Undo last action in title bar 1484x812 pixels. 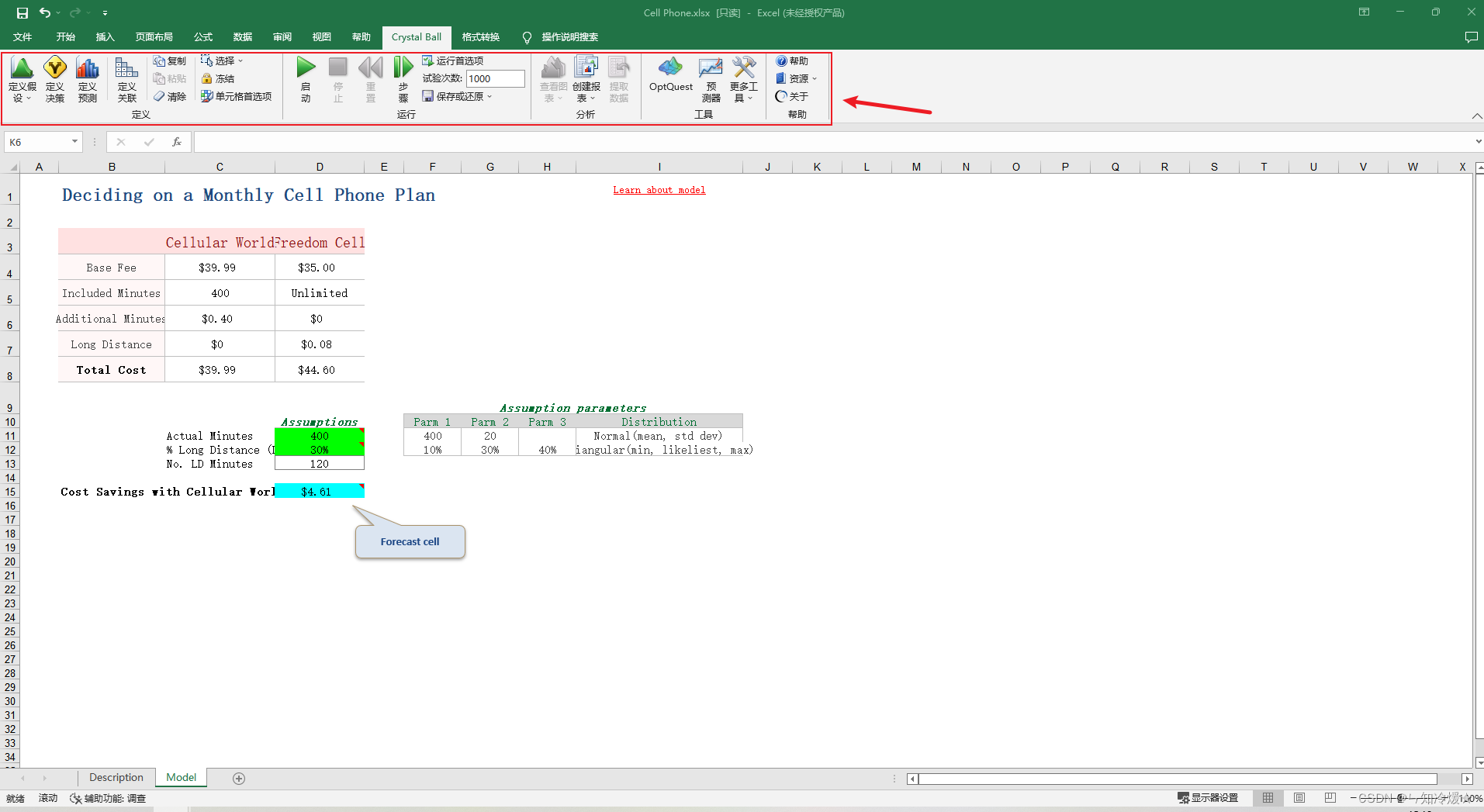(x=45, y=12)
